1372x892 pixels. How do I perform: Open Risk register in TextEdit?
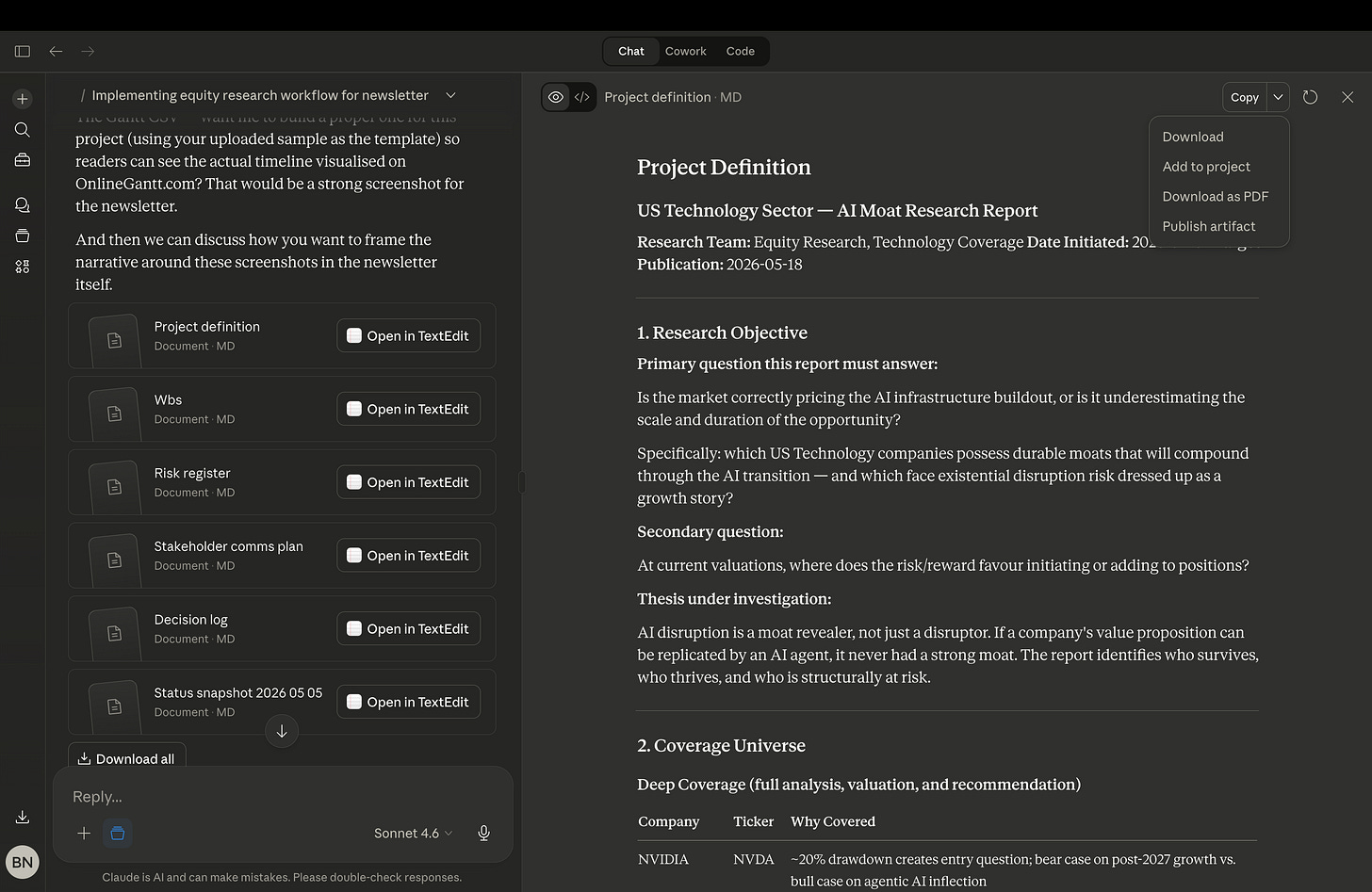[409, 482]
